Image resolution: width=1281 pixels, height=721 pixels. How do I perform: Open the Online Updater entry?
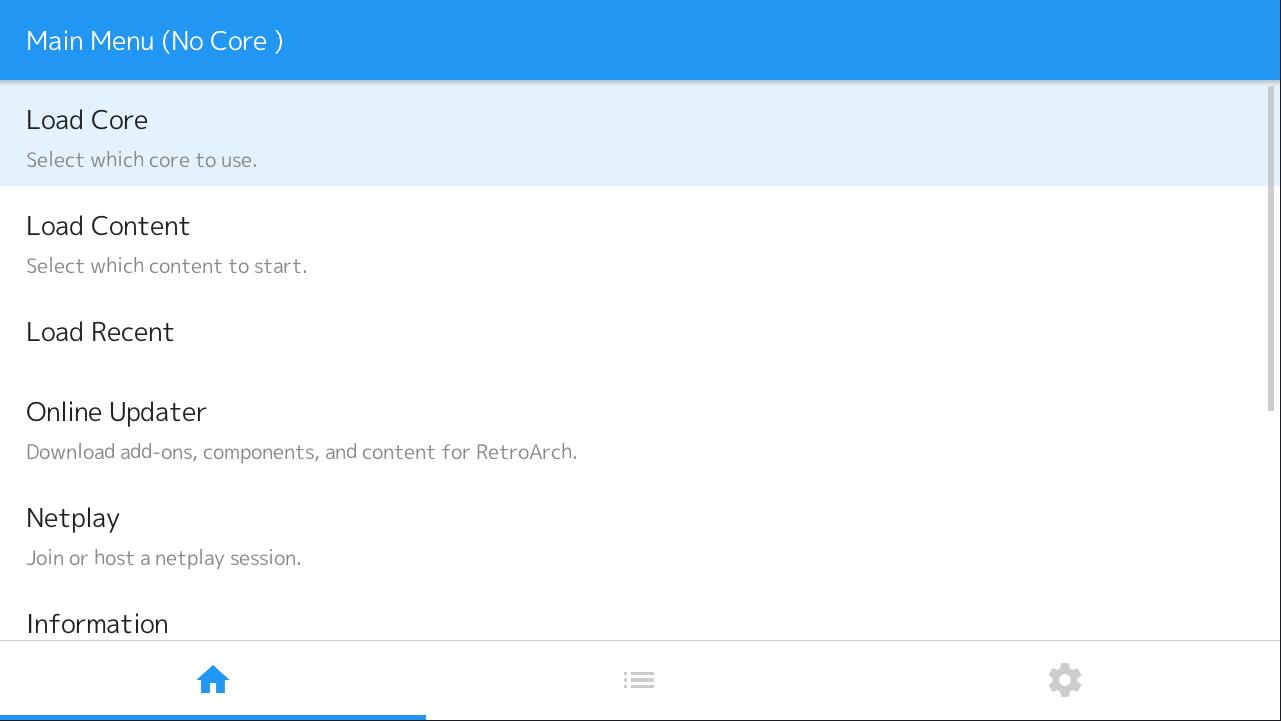click(x=116, y=412)
